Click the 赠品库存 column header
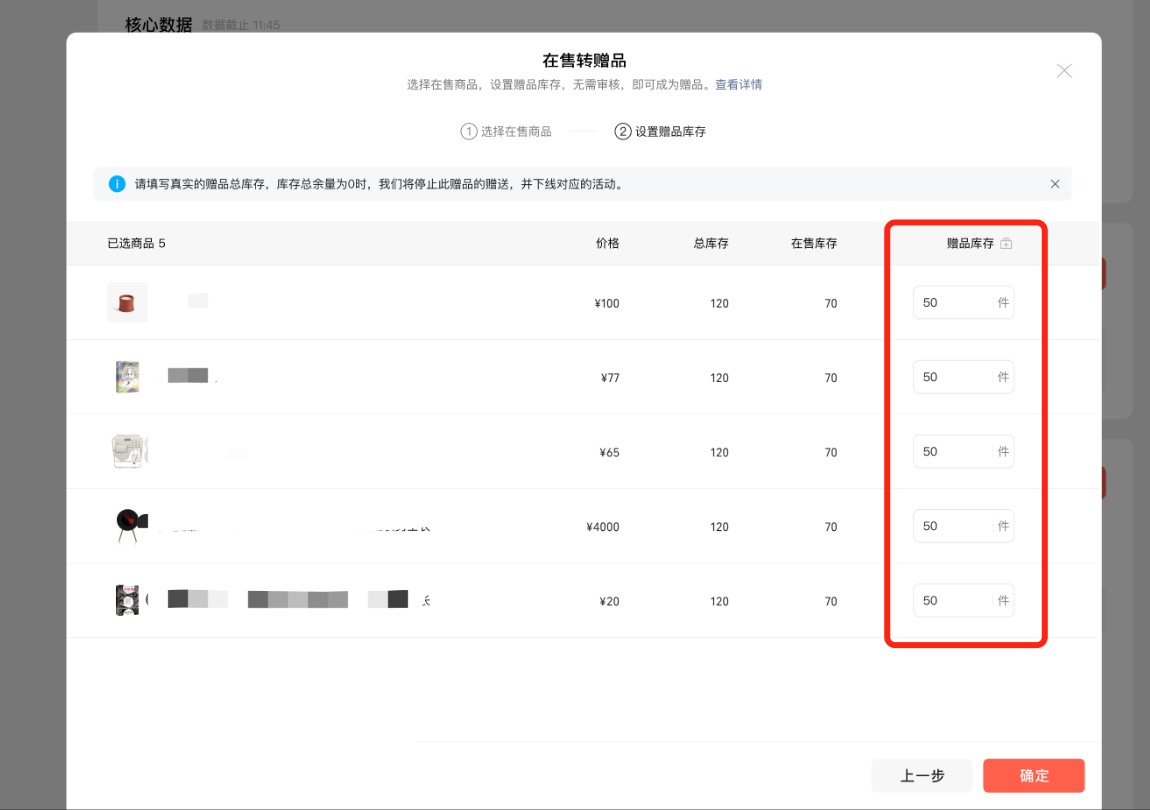Screen dimensions: 1150x810 point(969,244)
